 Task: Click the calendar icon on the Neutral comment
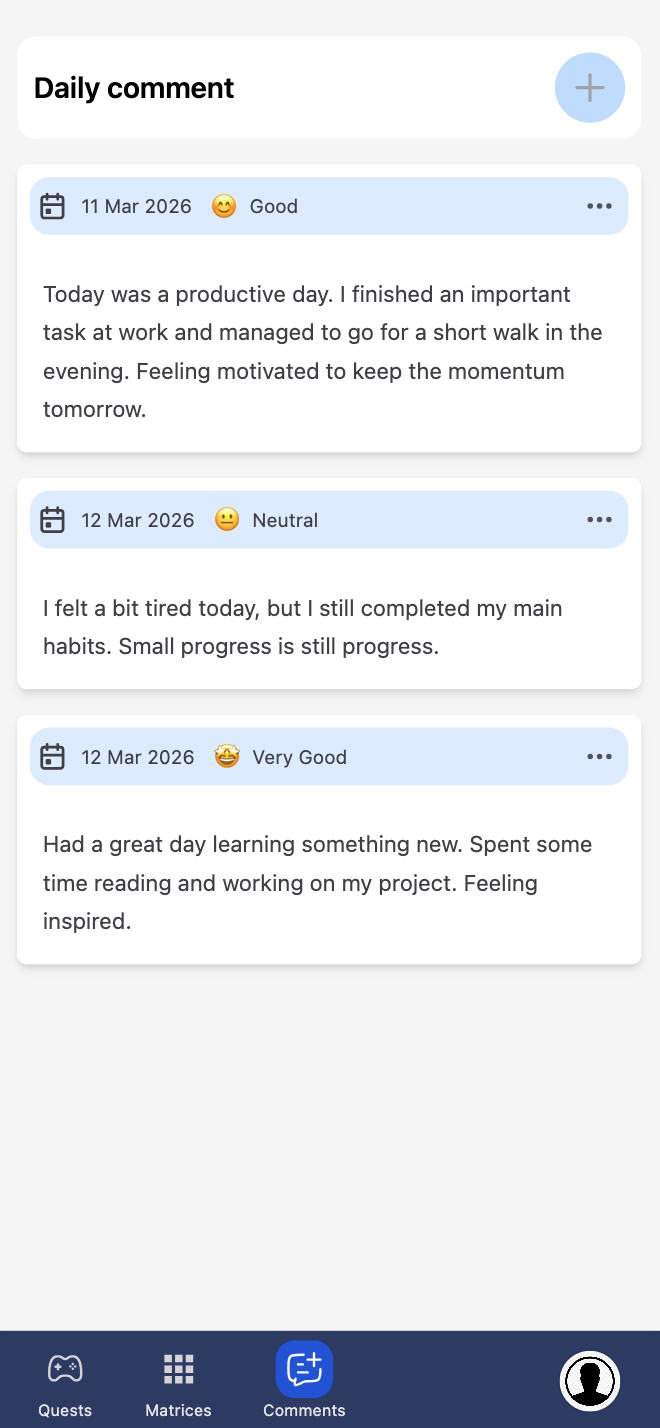tap(52, 520)
